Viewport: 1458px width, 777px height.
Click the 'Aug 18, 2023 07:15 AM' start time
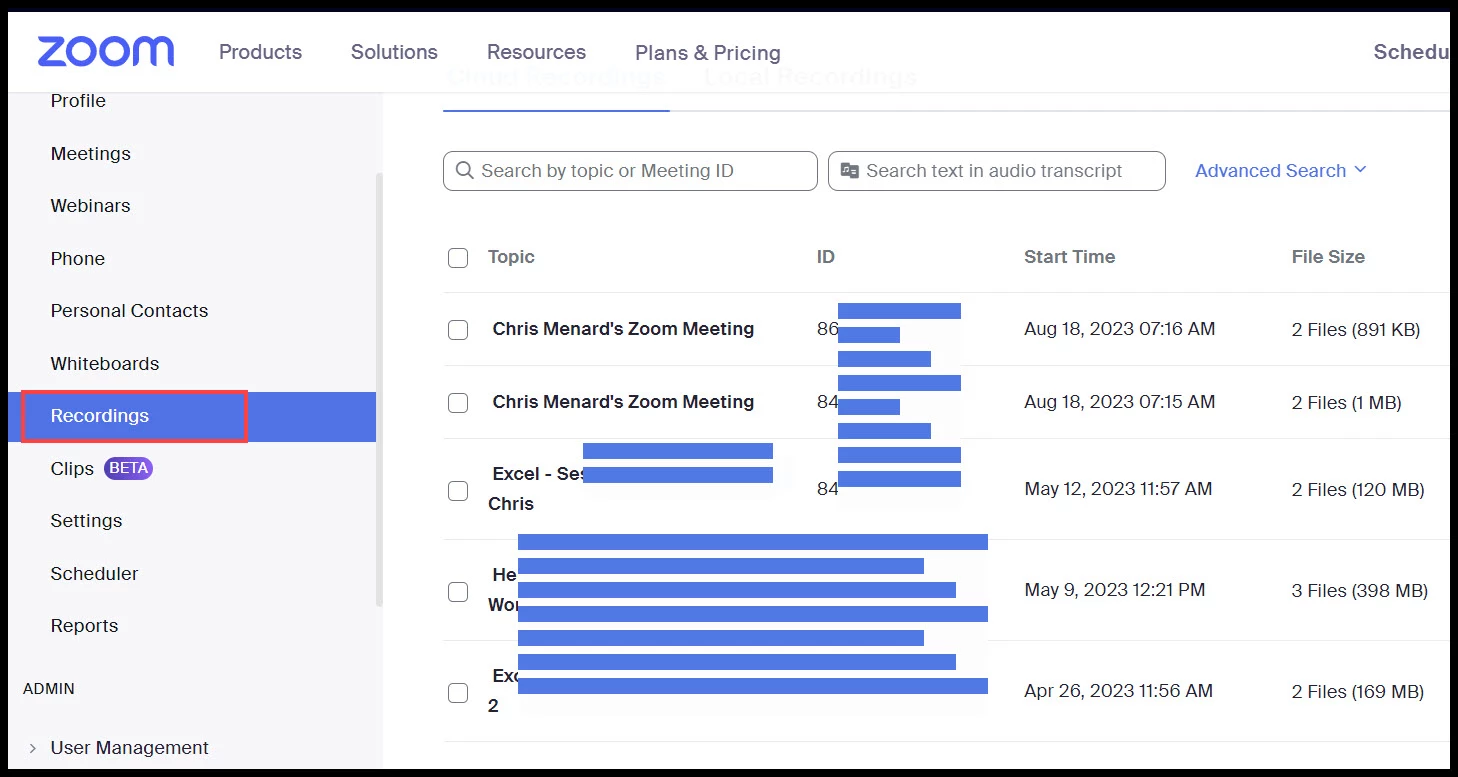coord(1120,402)
